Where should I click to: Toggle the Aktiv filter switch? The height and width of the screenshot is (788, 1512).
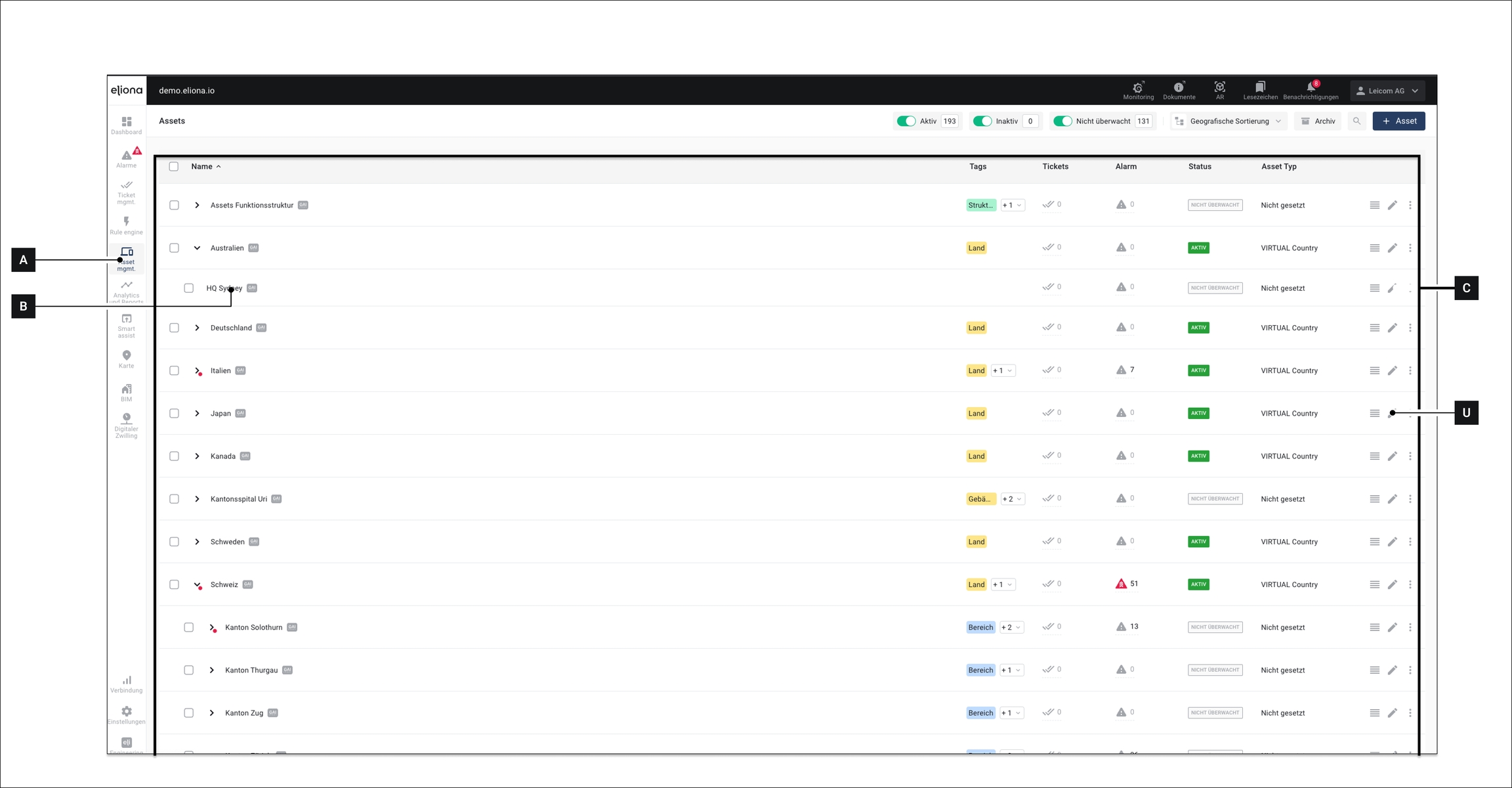(906, 121)
